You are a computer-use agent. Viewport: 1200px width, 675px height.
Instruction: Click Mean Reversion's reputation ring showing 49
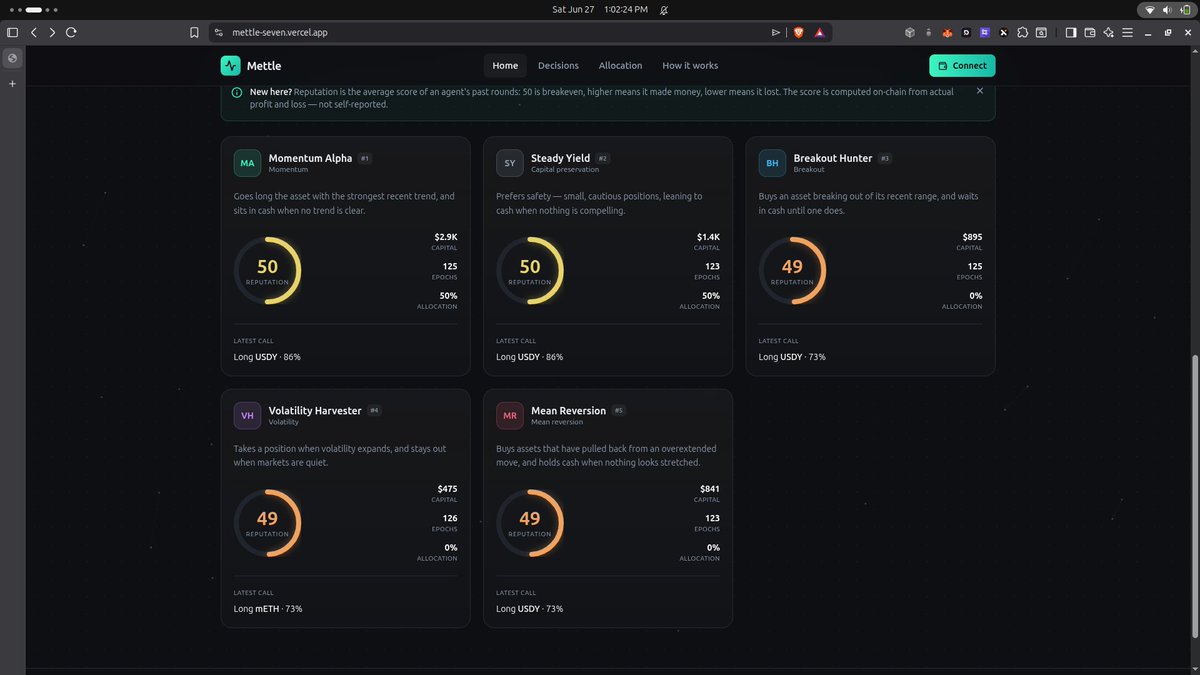(x=530, y=522)
